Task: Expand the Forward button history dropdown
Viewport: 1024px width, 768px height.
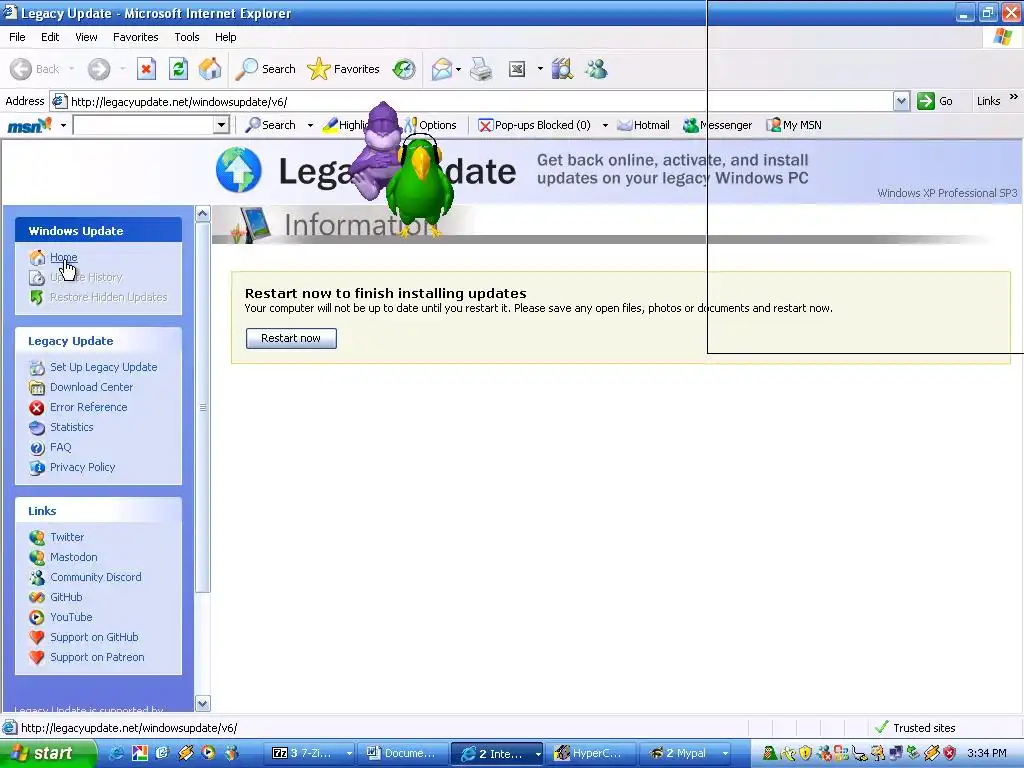Action: tap(122, 69)
